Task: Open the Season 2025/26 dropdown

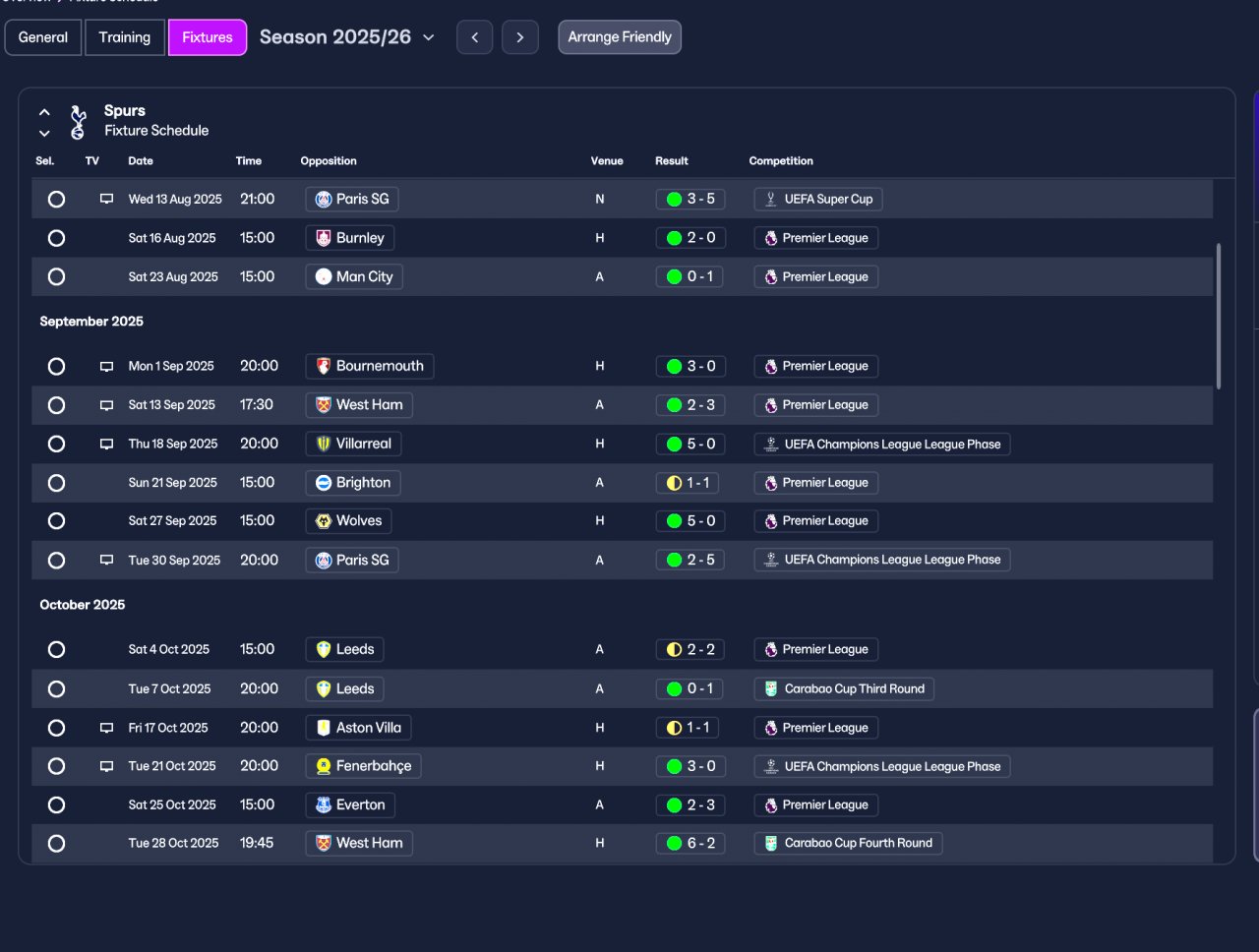Action: tap(347, 37)
